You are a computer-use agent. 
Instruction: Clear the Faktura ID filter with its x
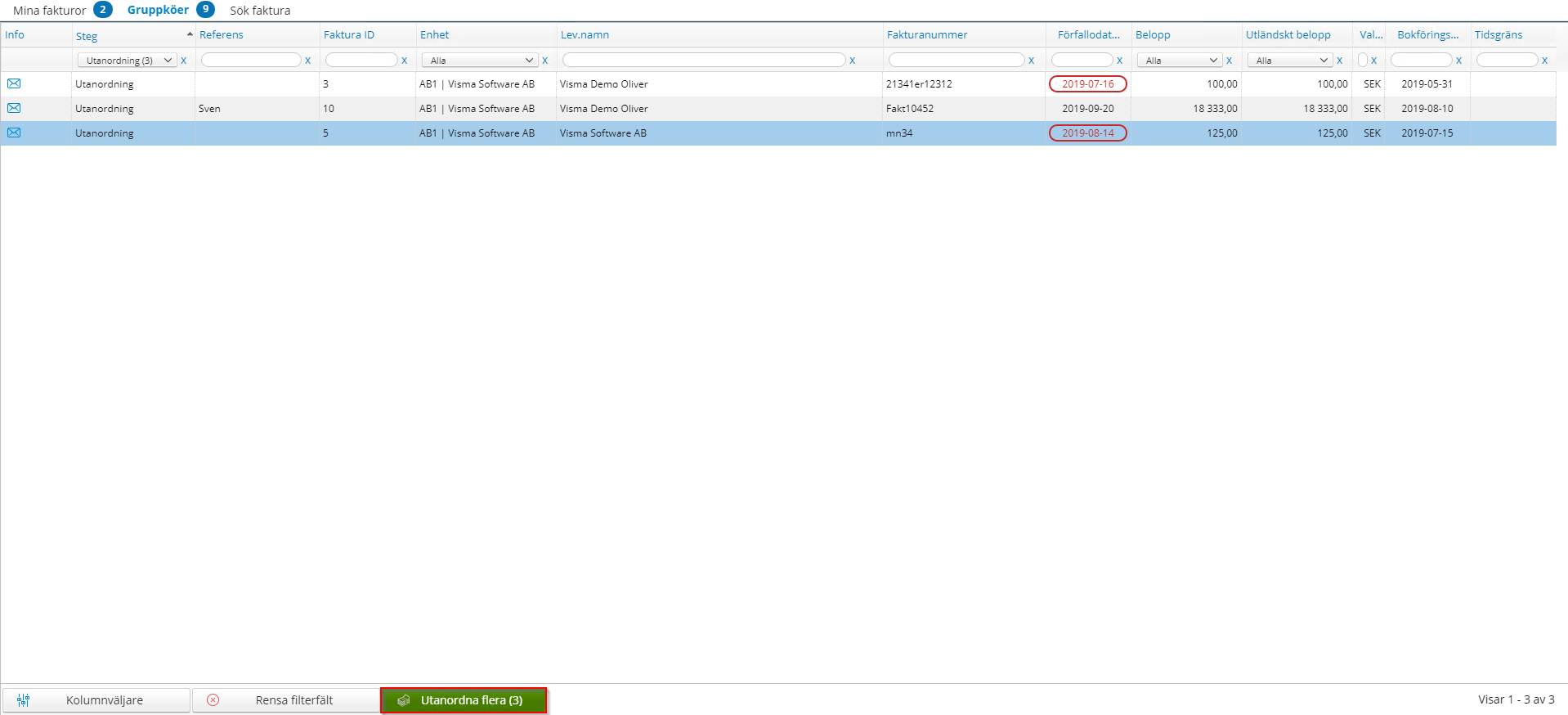click(404, 61)
